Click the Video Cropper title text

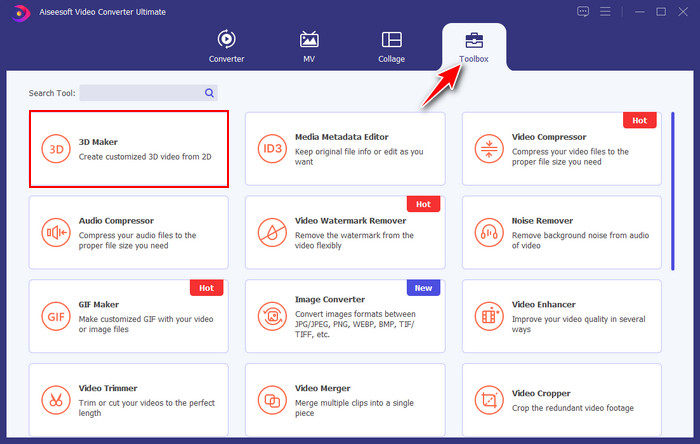pyautogui.click(x=541, y=393)
